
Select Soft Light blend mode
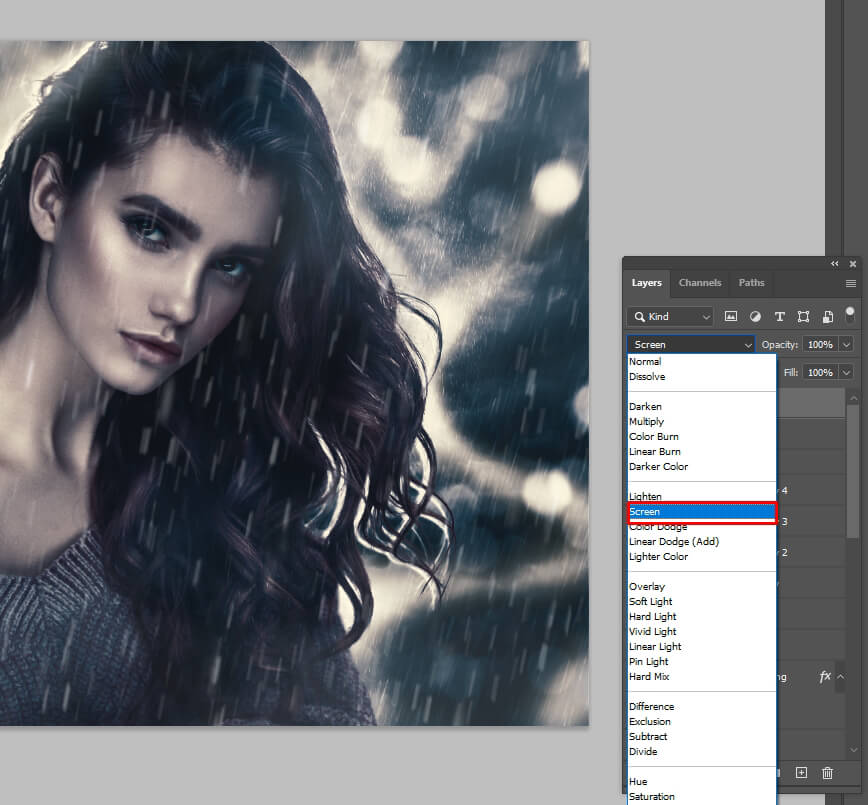coord(651,602)
